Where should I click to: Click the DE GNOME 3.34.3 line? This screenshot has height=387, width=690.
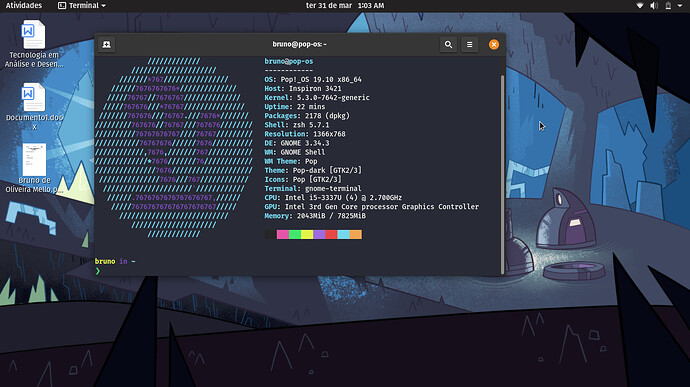point(297,143)
